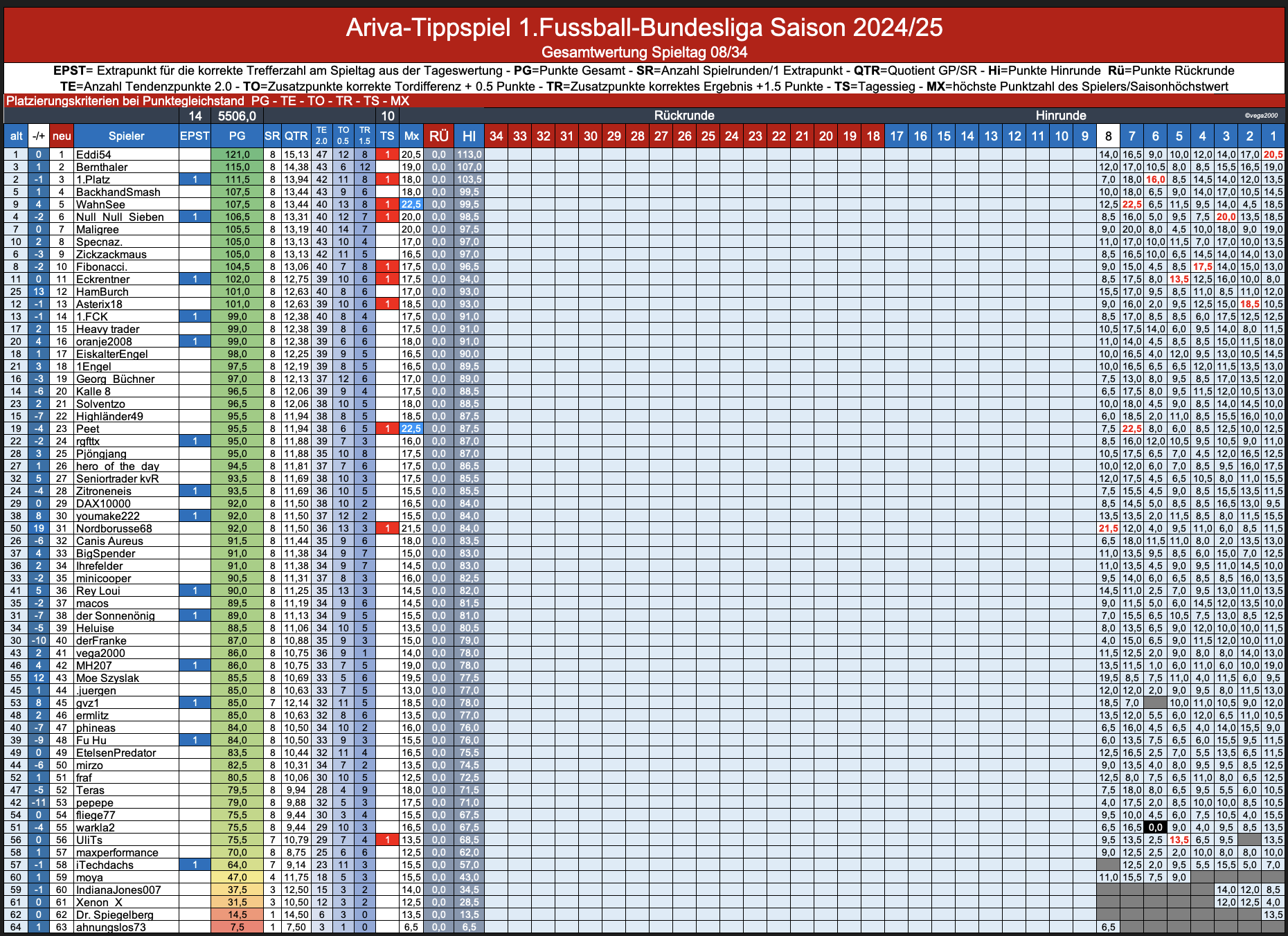Select player name 'Eddi54'

(93, 154)
